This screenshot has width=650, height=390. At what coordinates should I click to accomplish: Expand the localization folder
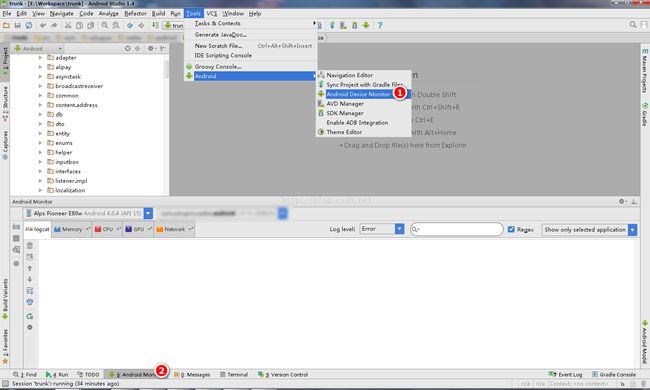coord(40,190)
